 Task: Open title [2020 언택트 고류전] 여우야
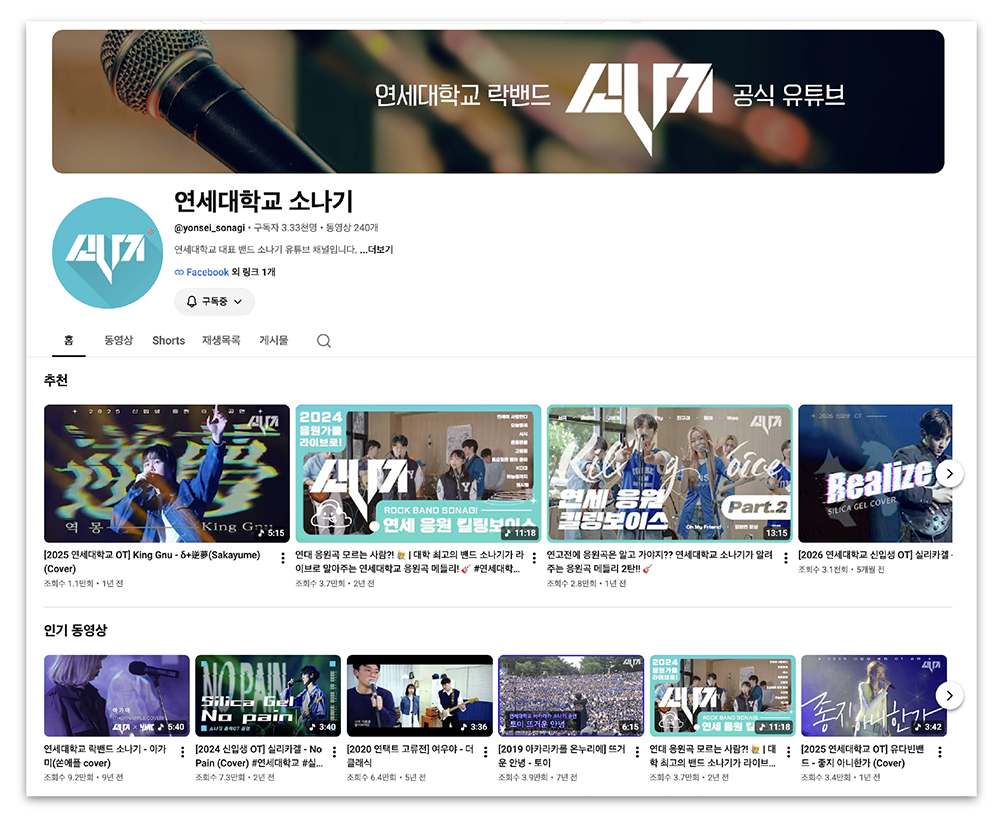click(x=410, y=756)
